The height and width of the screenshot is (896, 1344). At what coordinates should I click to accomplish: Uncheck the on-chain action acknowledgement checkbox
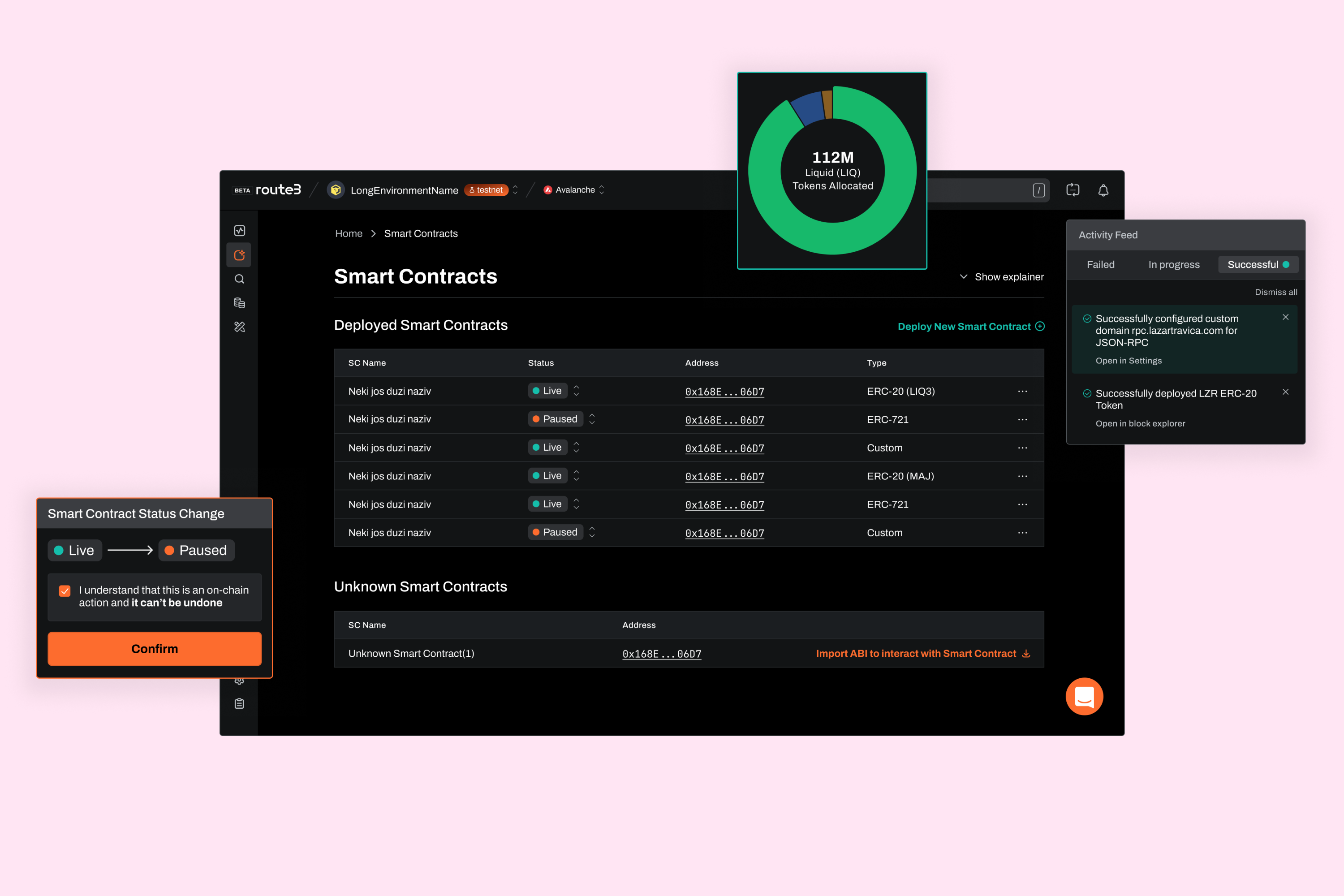[x=65, y=591]
